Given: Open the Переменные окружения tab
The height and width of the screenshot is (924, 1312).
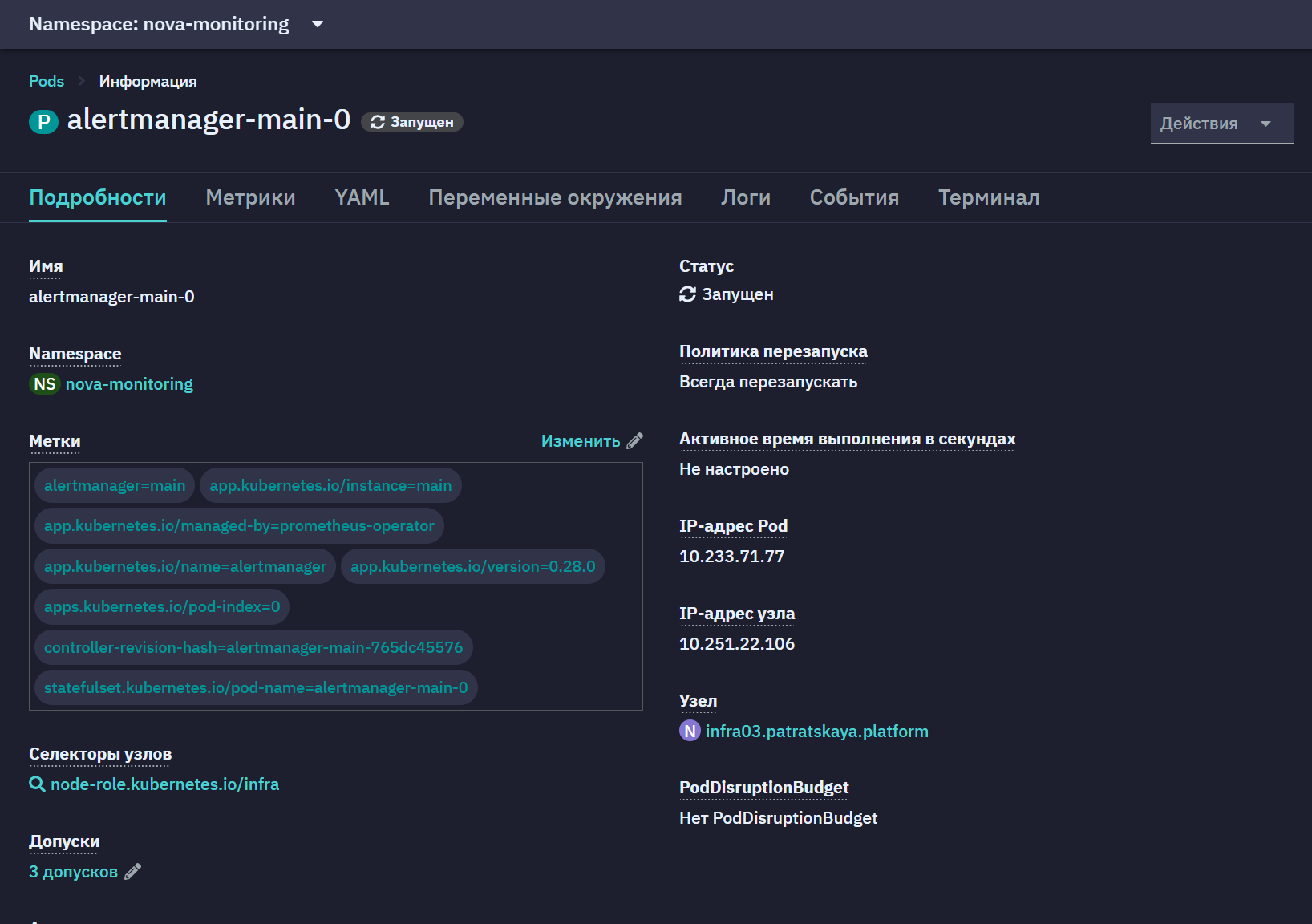Looking at the screenshot, I should point(555,197).
